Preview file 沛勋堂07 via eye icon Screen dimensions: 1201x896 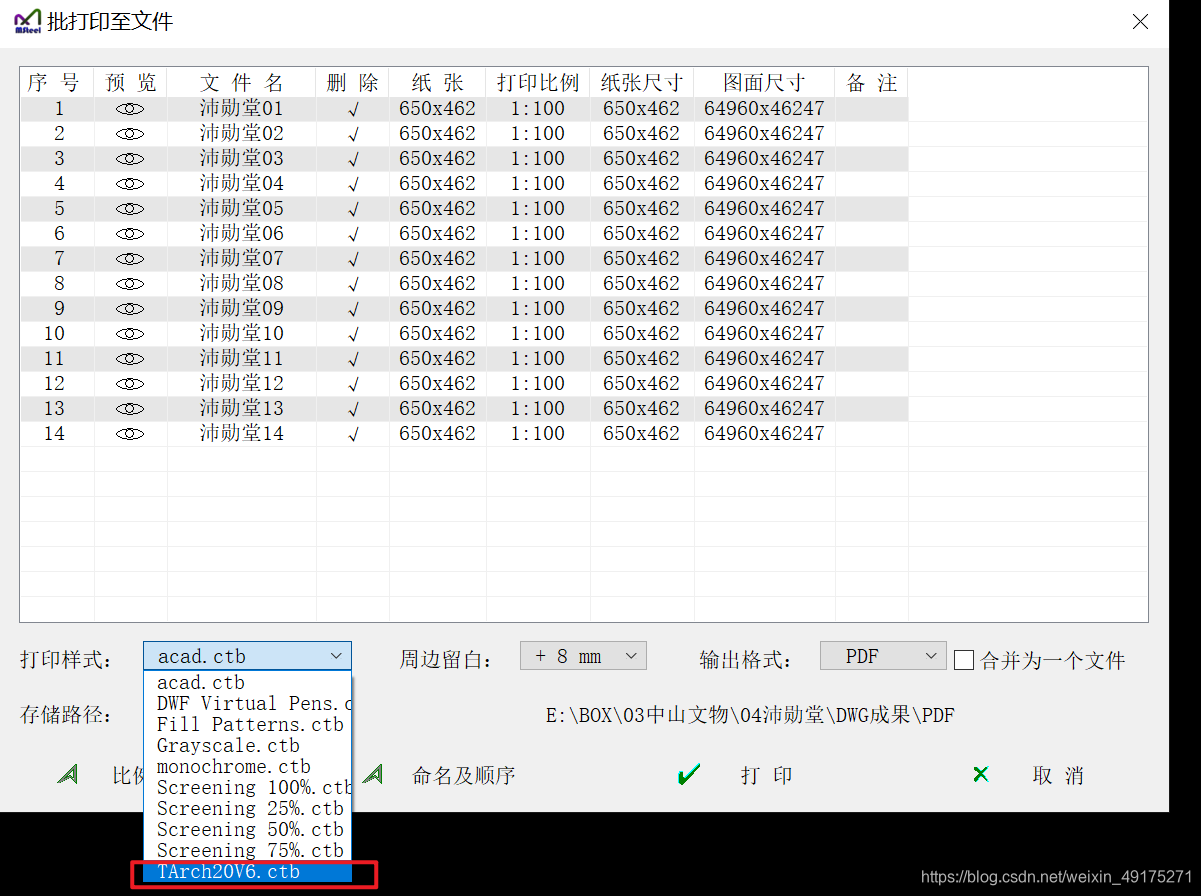point(130,259)
